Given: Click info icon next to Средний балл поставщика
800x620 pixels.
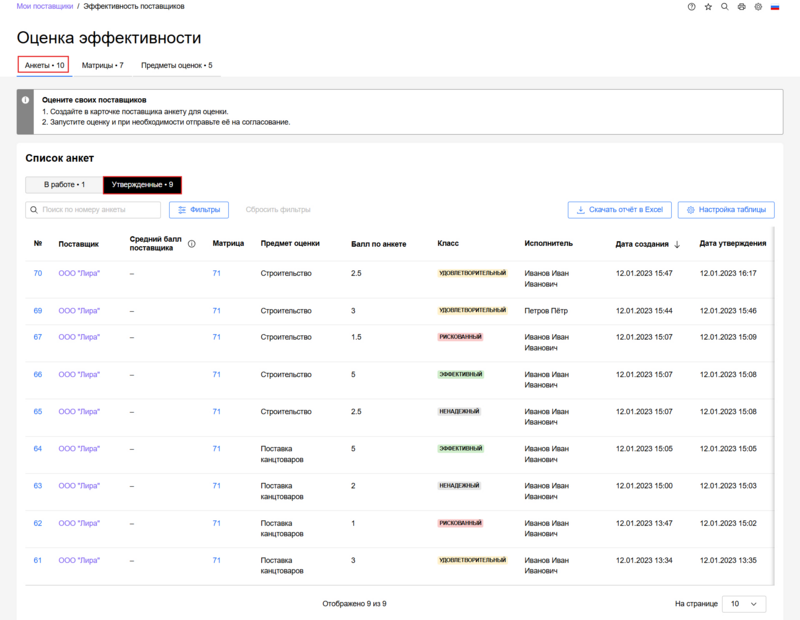Looking at the screenshot, I should click(x=191, y=243).
